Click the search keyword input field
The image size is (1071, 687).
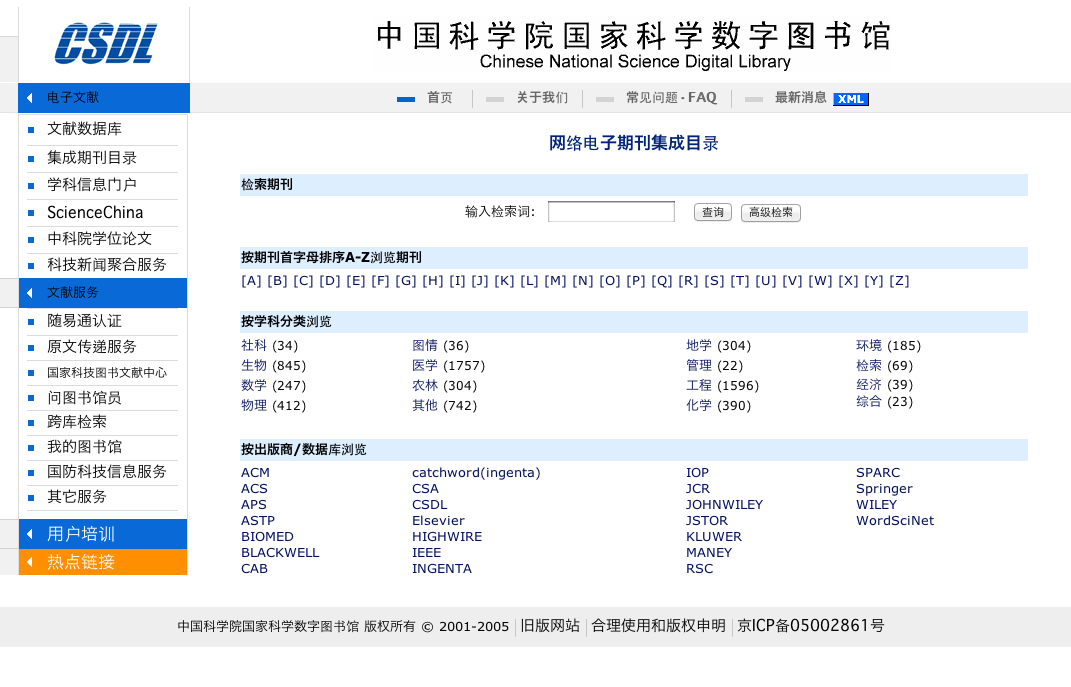click(x=611, y=212)
